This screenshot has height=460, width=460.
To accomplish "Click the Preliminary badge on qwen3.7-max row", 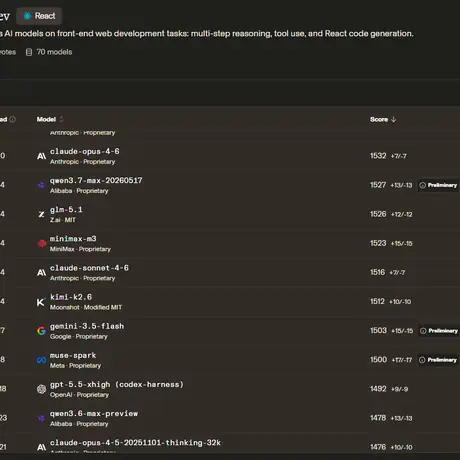I will (x=438, y=185).
